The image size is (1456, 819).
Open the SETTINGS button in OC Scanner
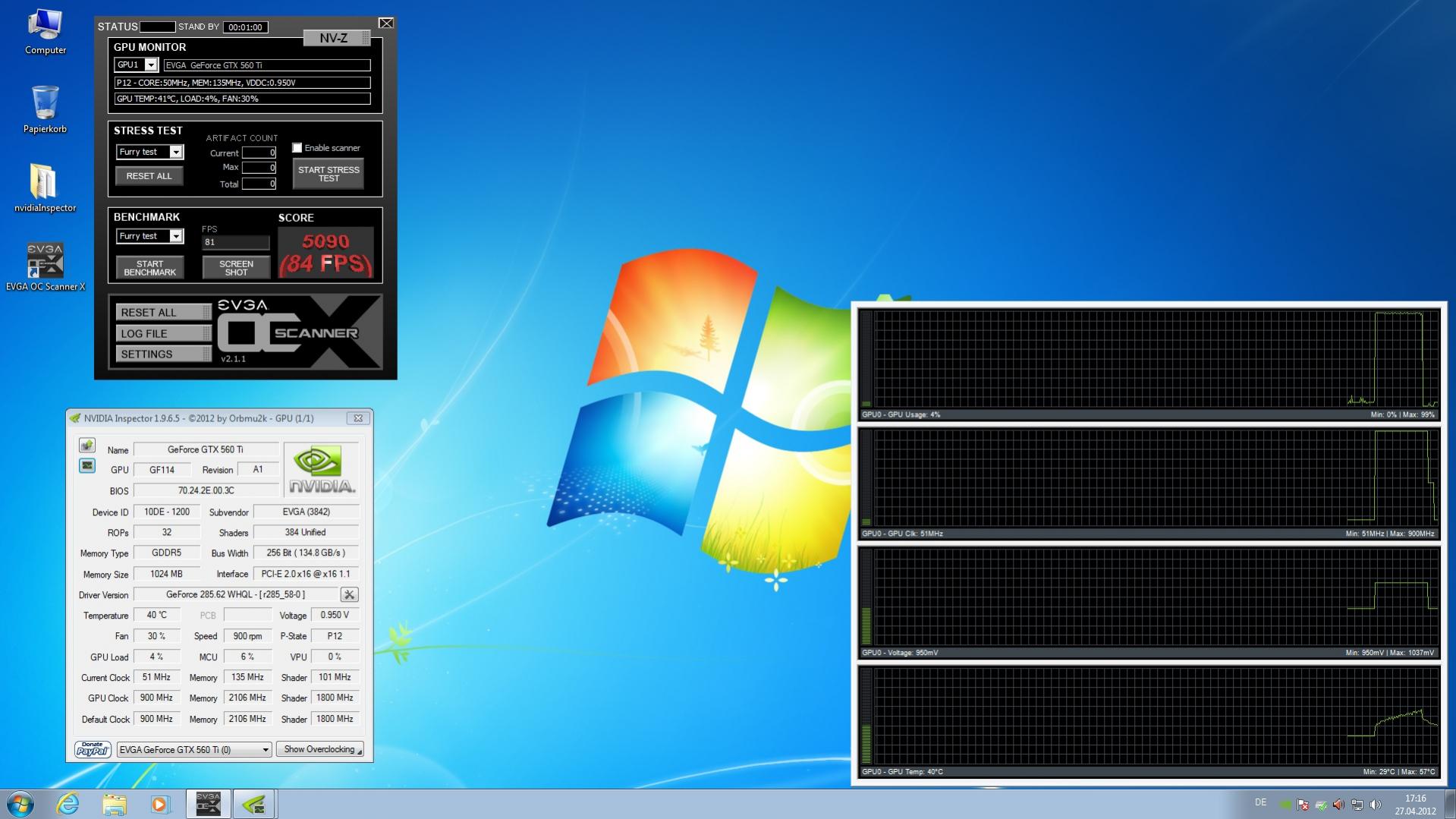pos(163,354)
